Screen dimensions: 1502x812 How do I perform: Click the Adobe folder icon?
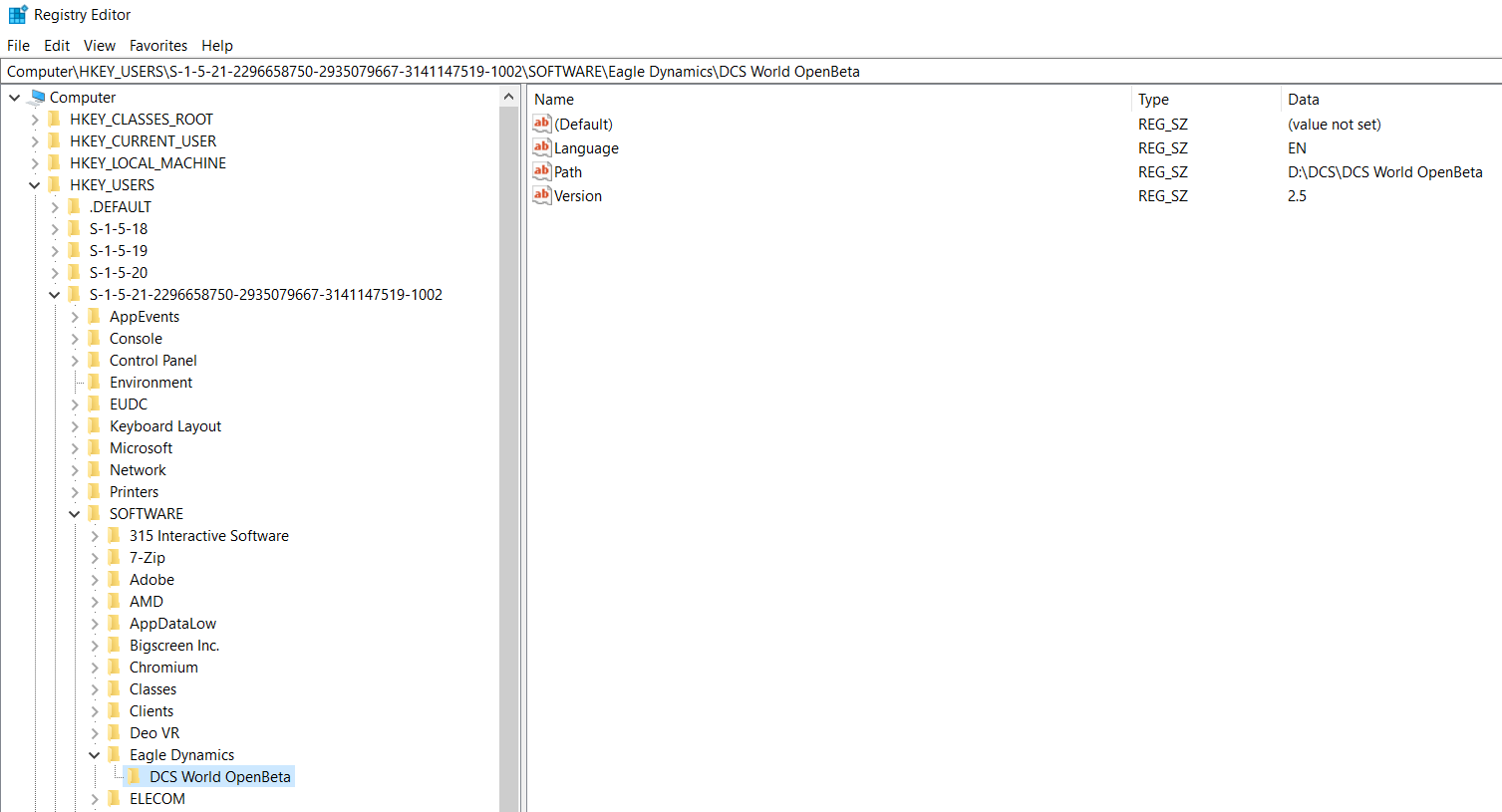click(x=114, y=579)
